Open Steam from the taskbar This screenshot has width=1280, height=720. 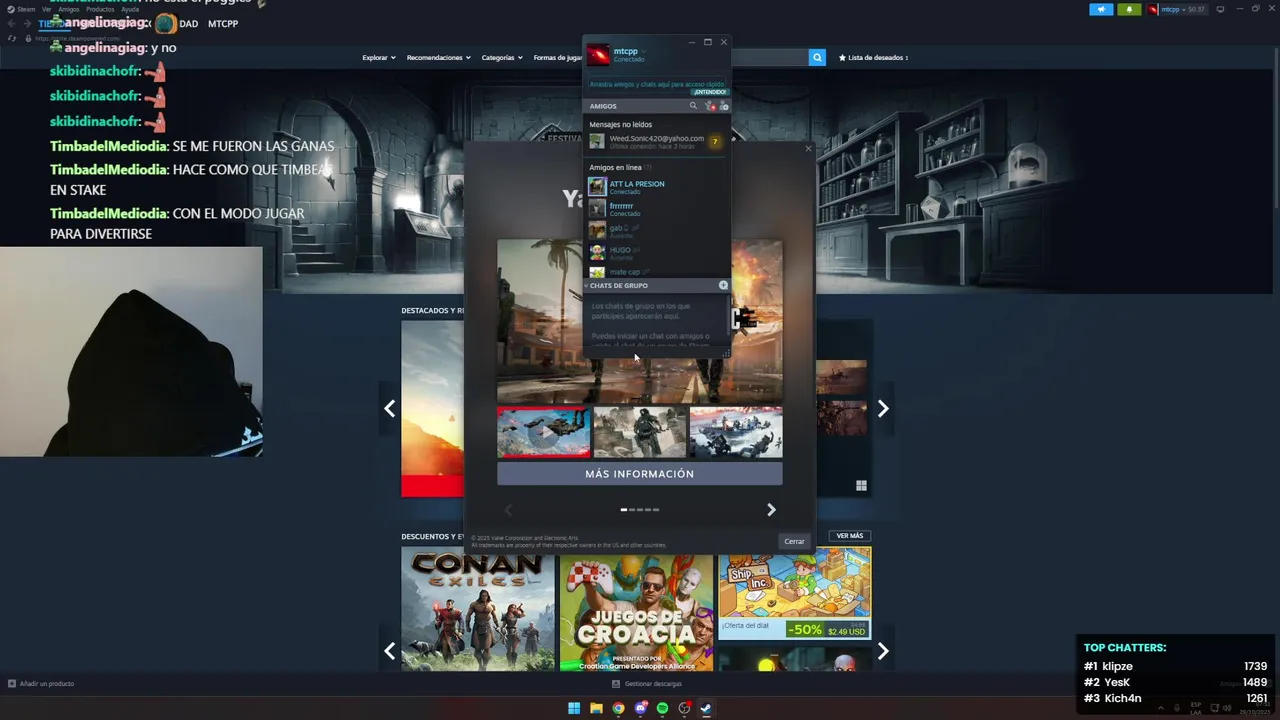click(706, 708)
